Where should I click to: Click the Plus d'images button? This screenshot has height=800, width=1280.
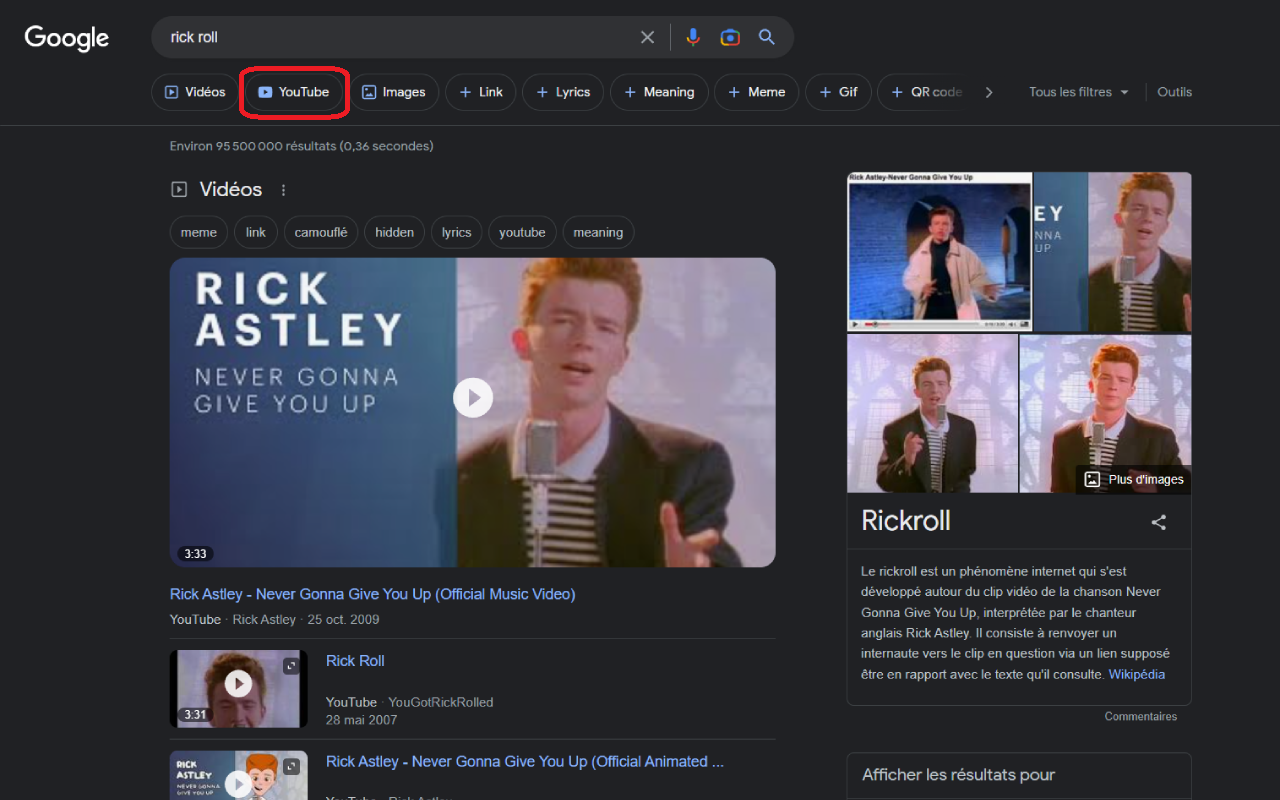[x=1134, y=479]
